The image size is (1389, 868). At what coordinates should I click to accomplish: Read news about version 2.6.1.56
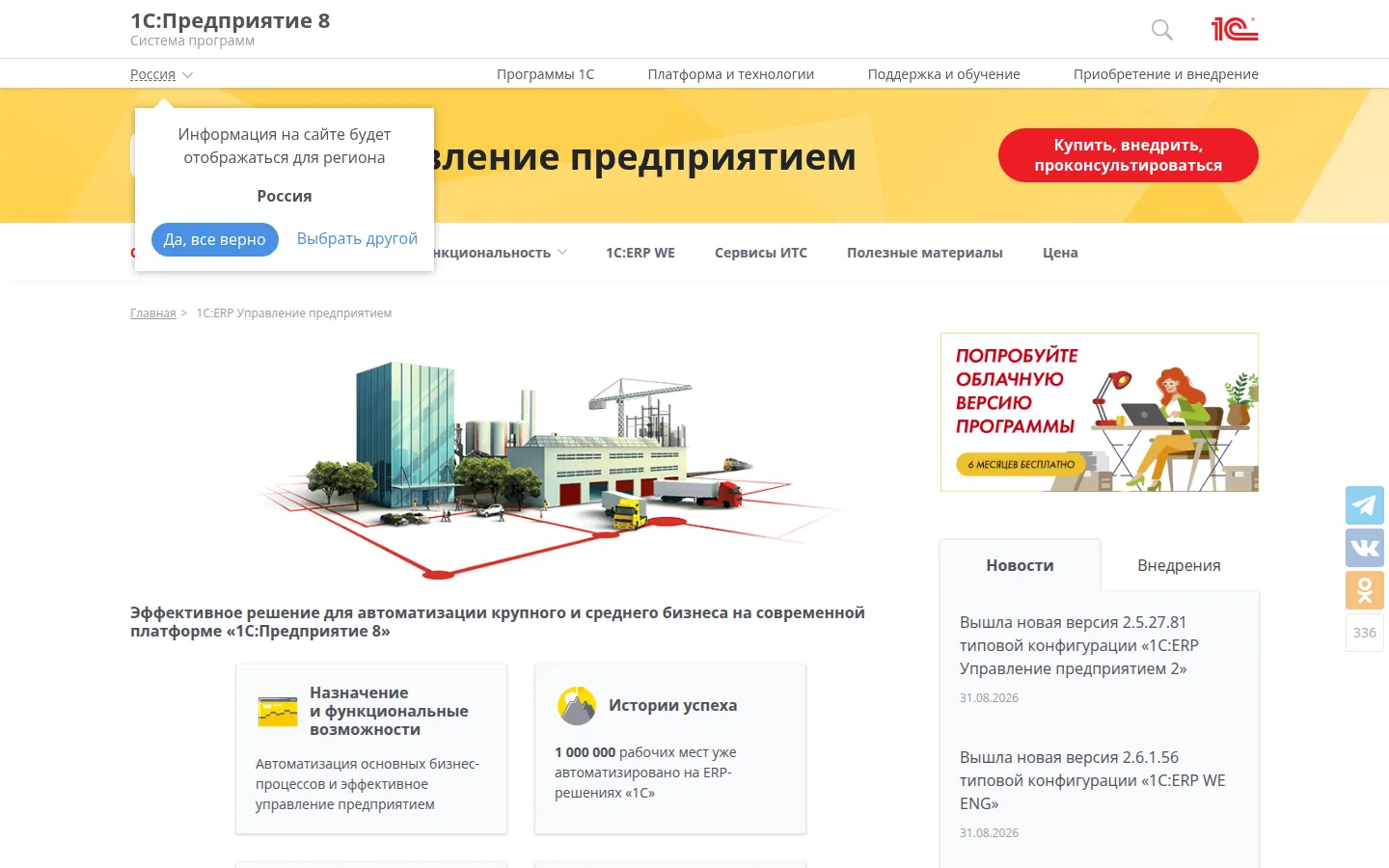(1093, 780)
